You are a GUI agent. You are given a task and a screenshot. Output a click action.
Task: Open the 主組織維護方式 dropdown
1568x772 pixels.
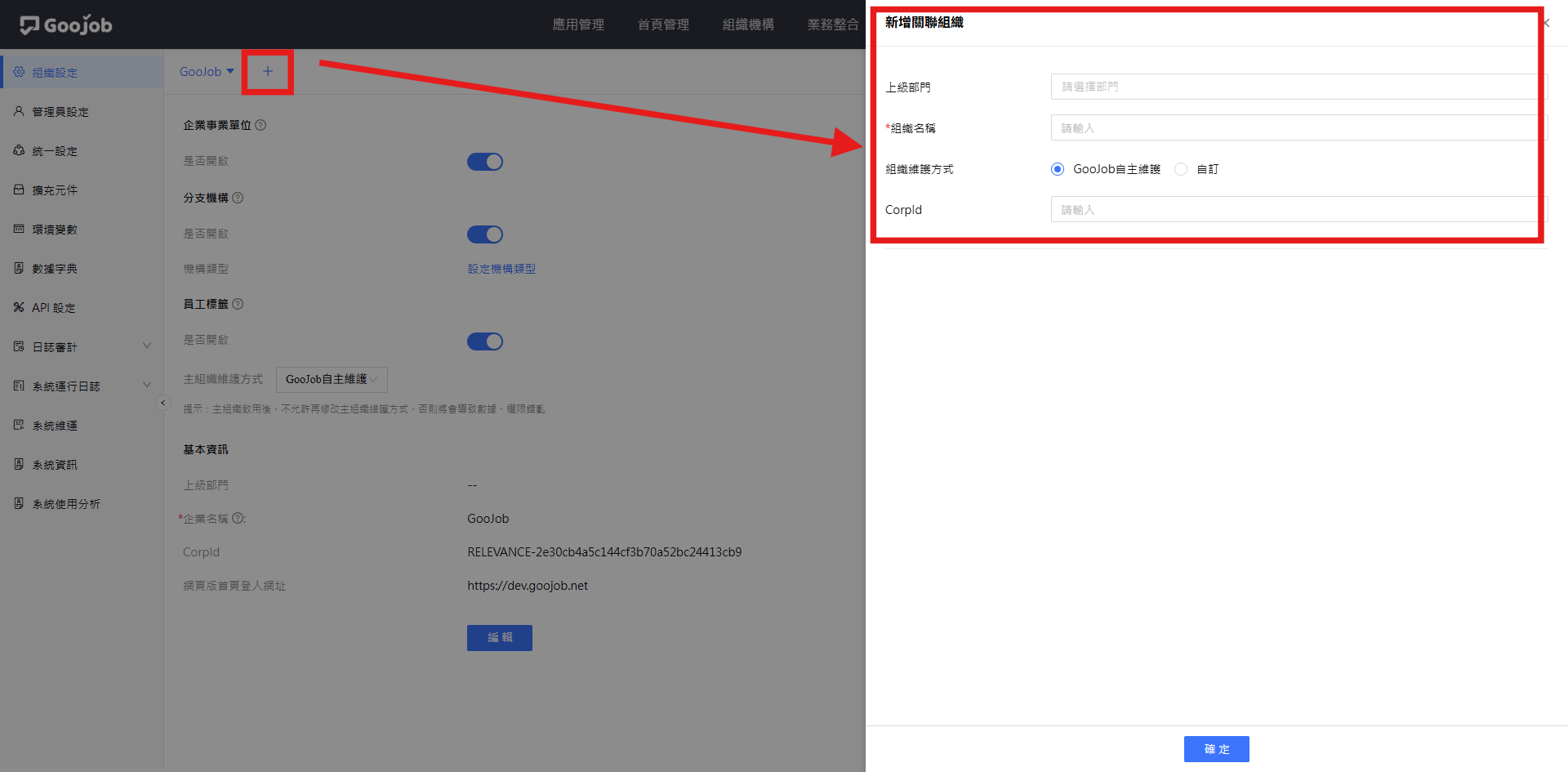pos(332,379)
